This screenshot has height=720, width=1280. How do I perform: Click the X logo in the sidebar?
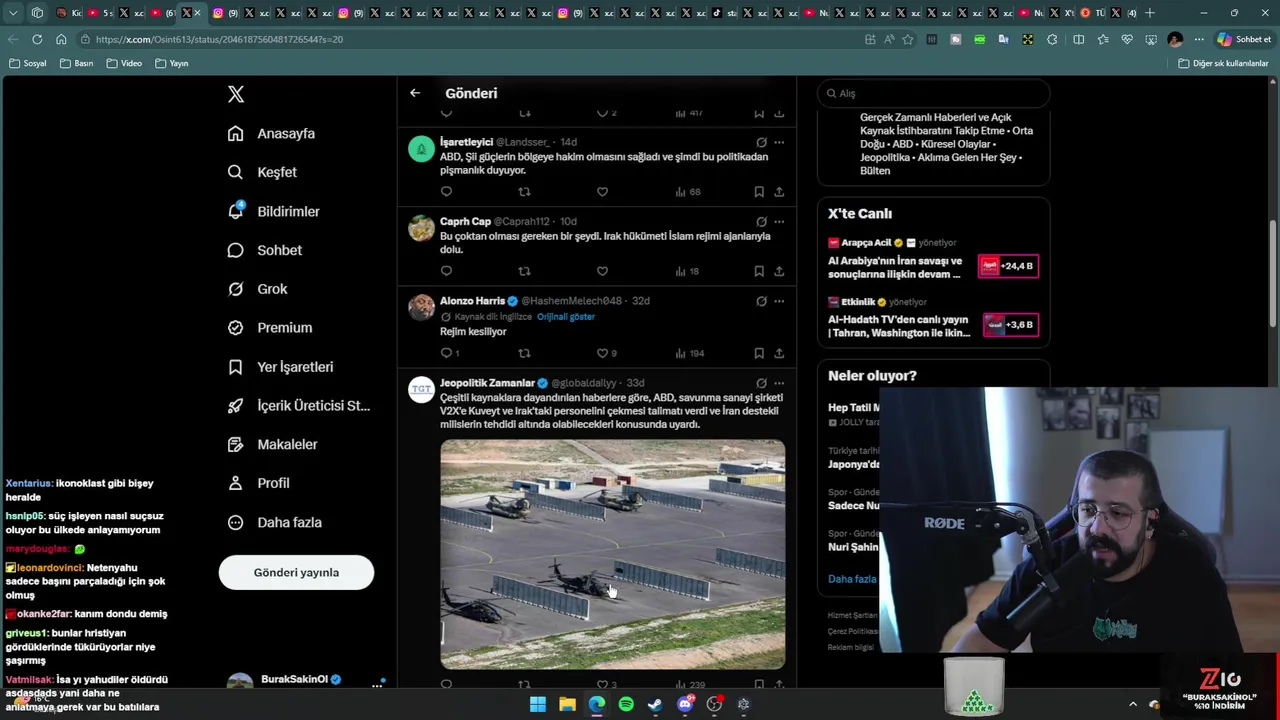pyautogui.click(x=236, y=94)
